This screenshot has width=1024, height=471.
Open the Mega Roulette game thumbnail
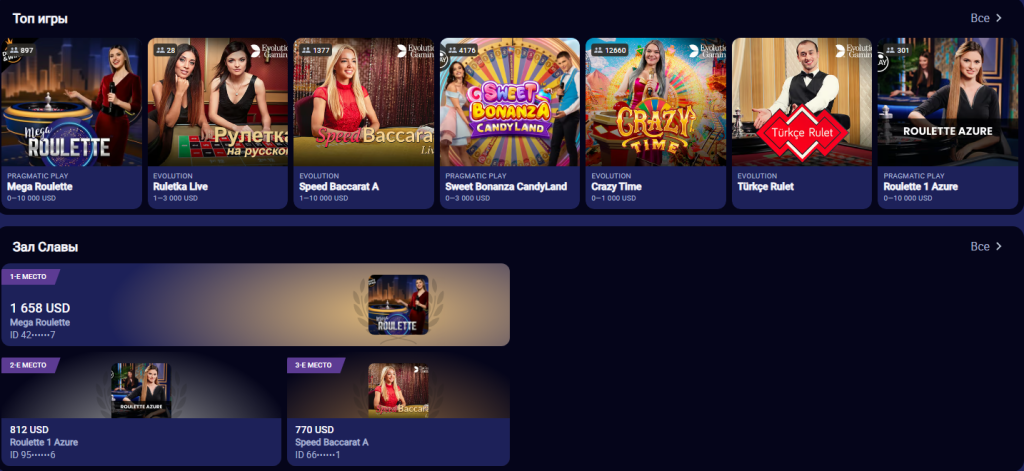point(71,102)
